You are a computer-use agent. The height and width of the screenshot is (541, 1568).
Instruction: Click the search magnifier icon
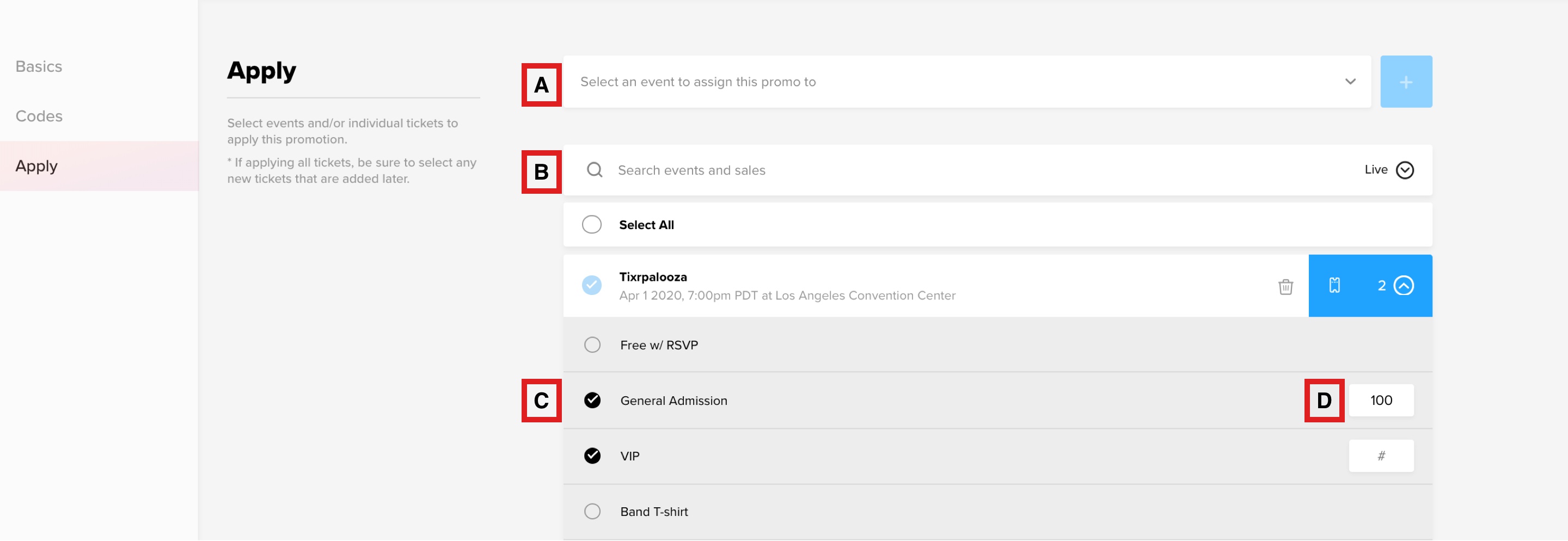click(x=594, y=170)
